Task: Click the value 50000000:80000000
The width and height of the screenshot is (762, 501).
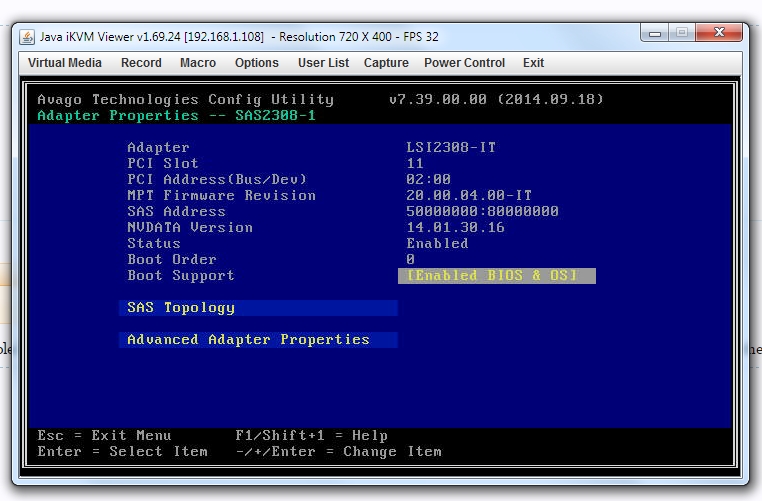Action: click(x=482, y=211)
